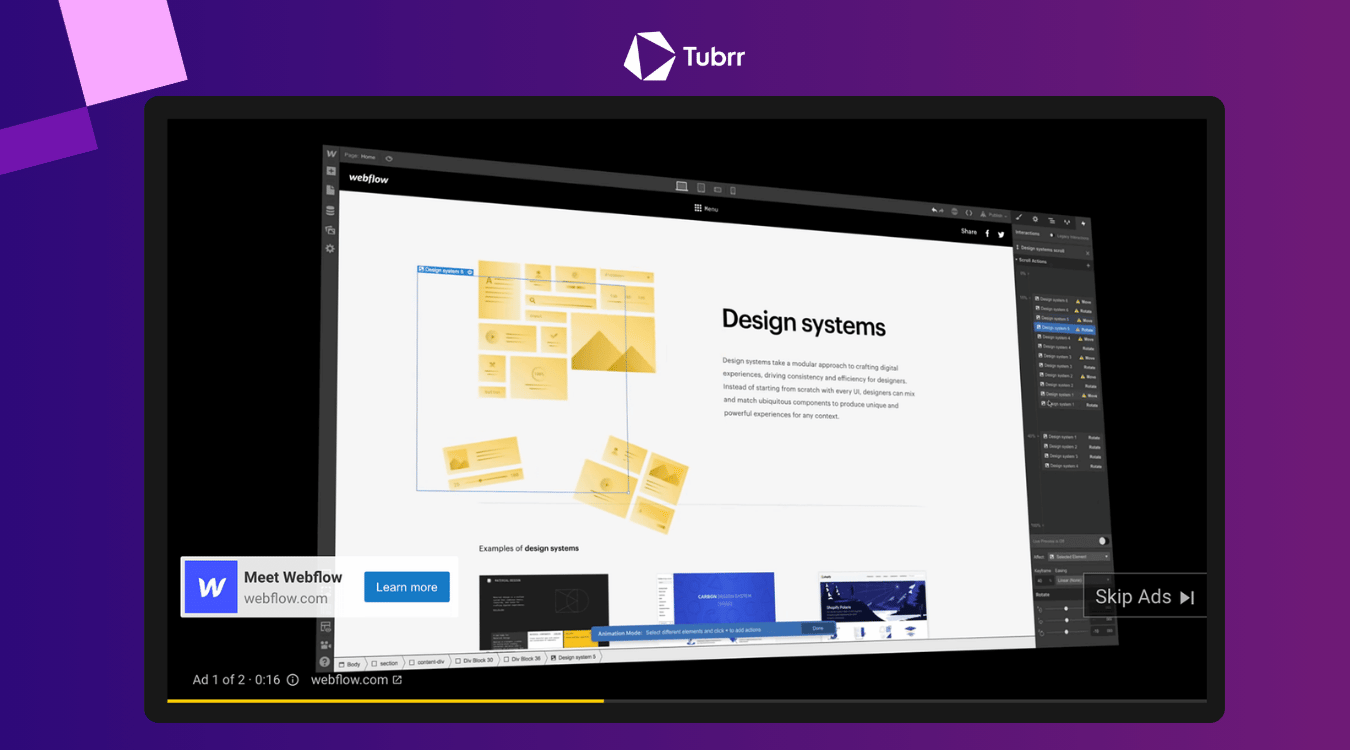
Task: Open the Pages panel icon
Action: (331, 190)
